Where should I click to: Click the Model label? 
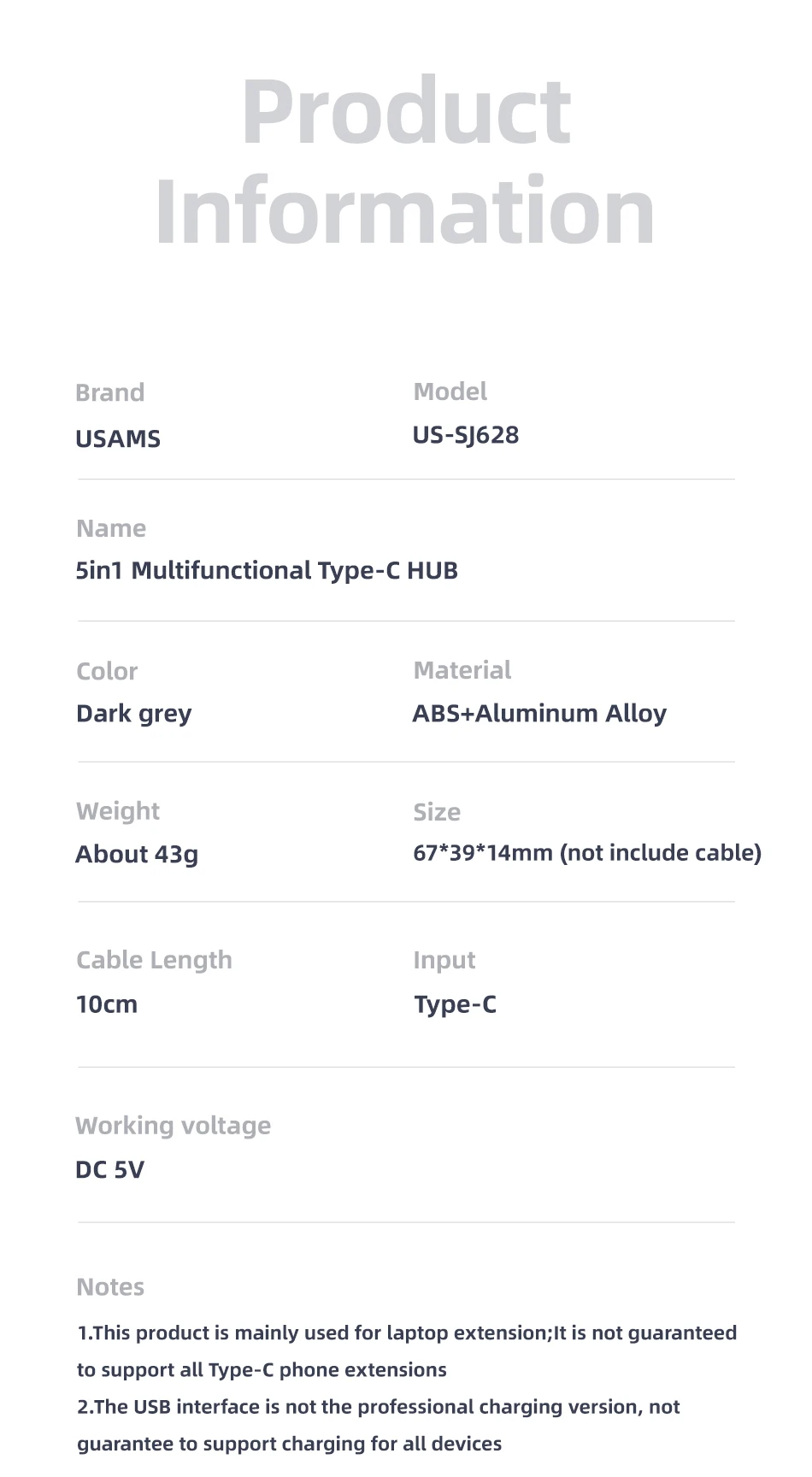coord(450,391)
